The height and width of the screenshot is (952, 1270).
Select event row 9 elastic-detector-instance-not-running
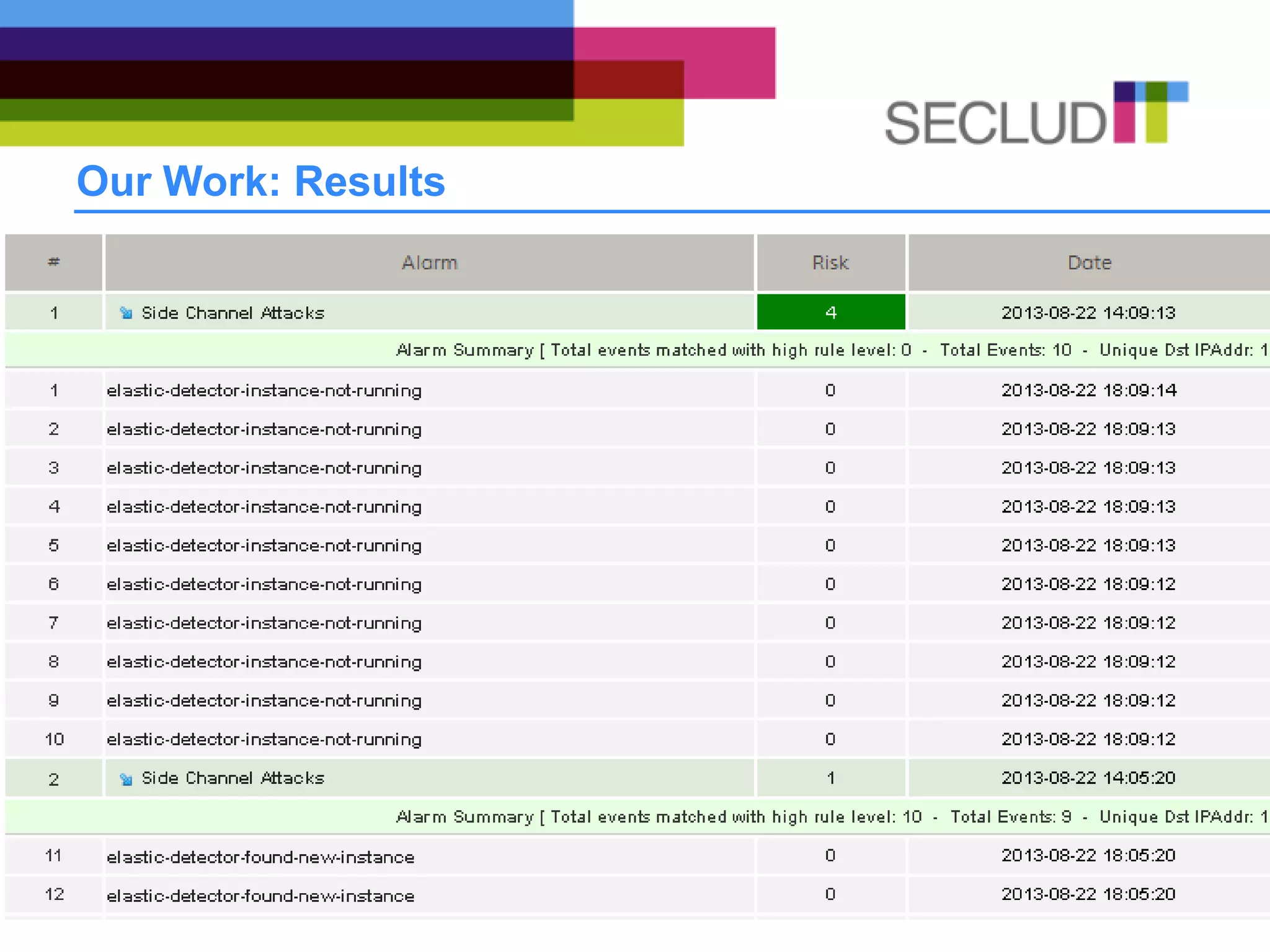click(637, 700)
